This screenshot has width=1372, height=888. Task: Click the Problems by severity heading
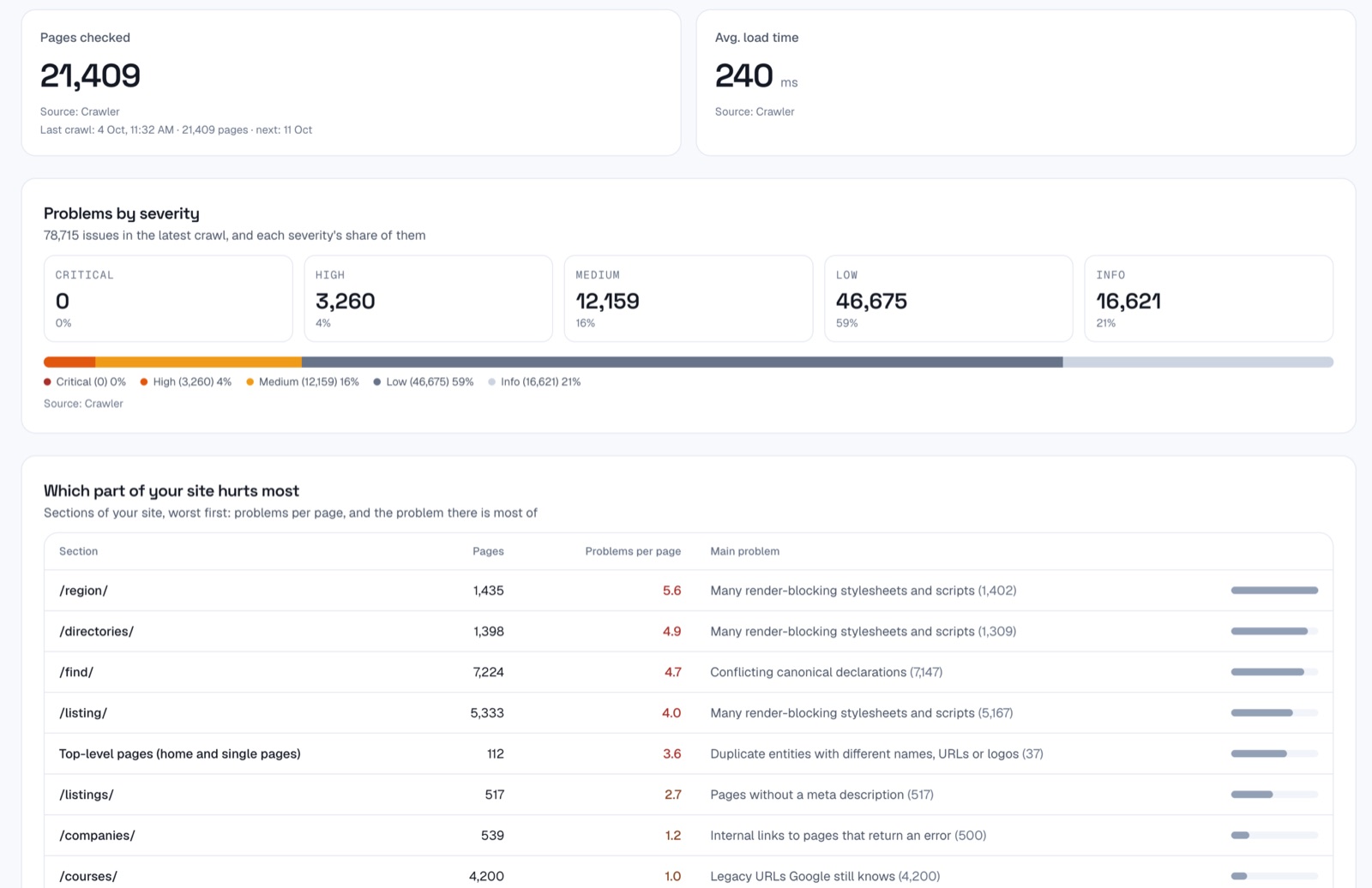pyautogui.click(x=122, y=213)
